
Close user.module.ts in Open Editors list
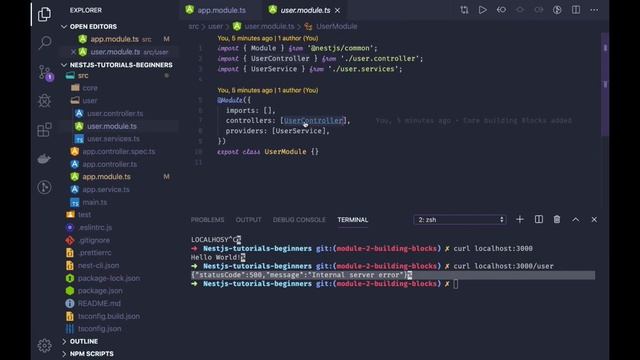click(73, 52)
